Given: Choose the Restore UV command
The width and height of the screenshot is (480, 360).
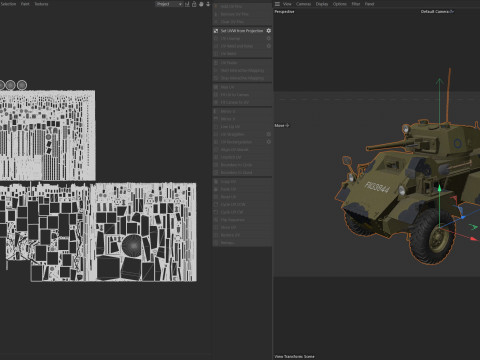Looking at the screenshot, I should 242,235.
